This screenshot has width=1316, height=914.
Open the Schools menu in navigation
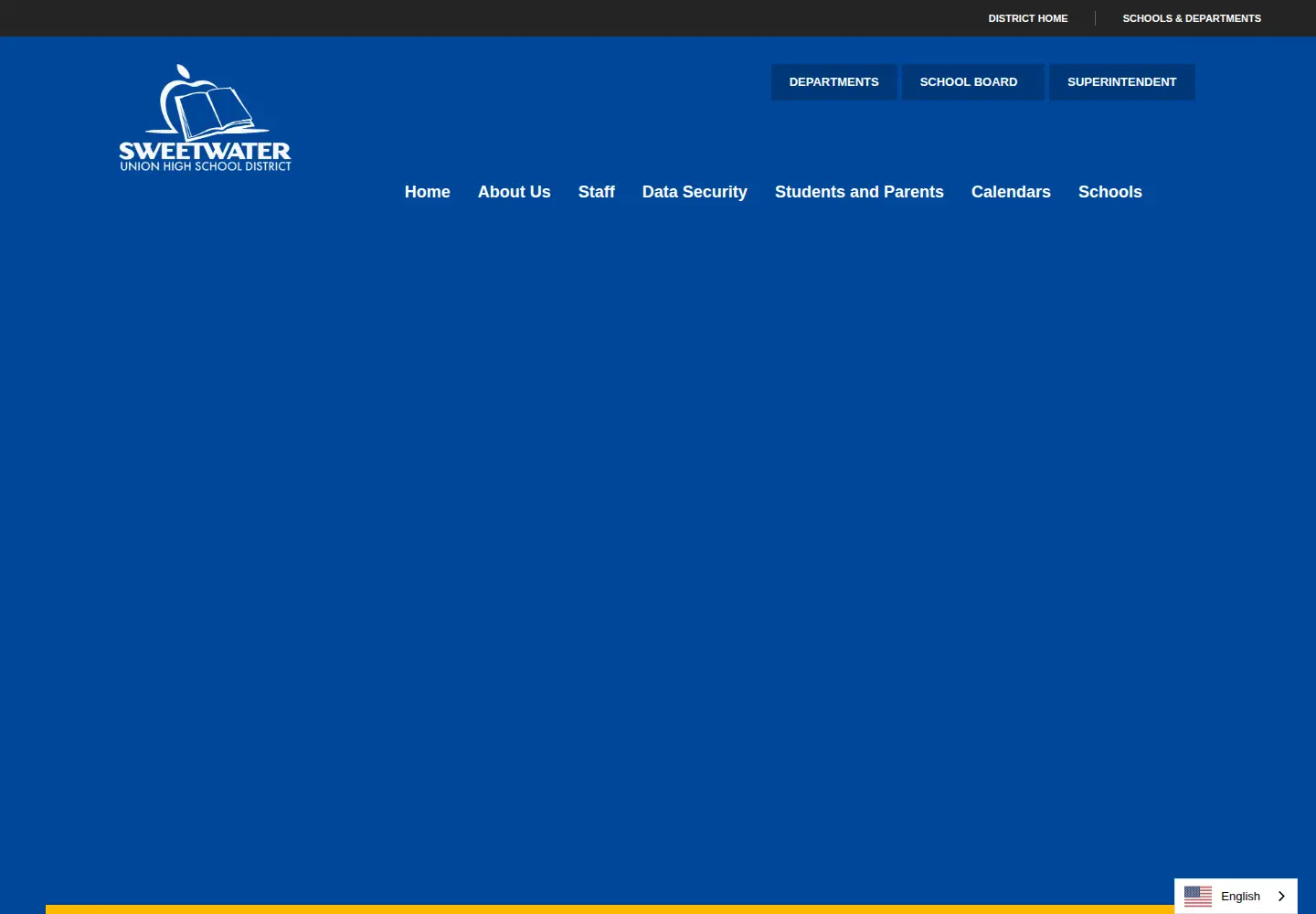click(x=1110, y=192)
